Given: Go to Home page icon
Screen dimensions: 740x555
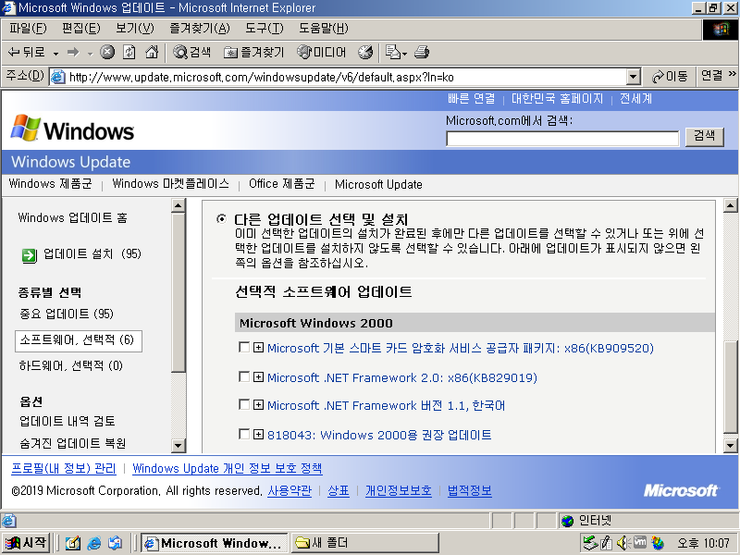Looking at the screenshot, I should (151, 52).
